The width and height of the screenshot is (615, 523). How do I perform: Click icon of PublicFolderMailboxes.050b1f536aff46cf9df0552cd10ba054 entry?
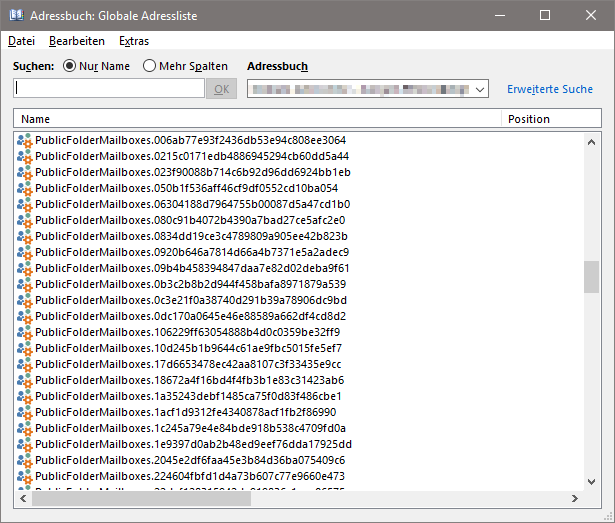coord(25,188)
